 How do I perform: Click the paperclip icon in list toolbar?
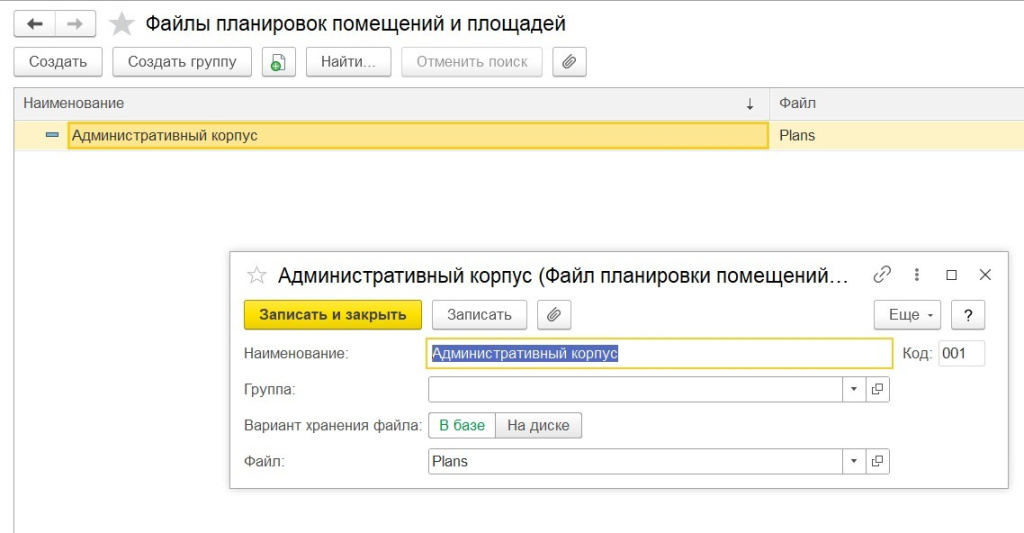[x=569, y=62]
